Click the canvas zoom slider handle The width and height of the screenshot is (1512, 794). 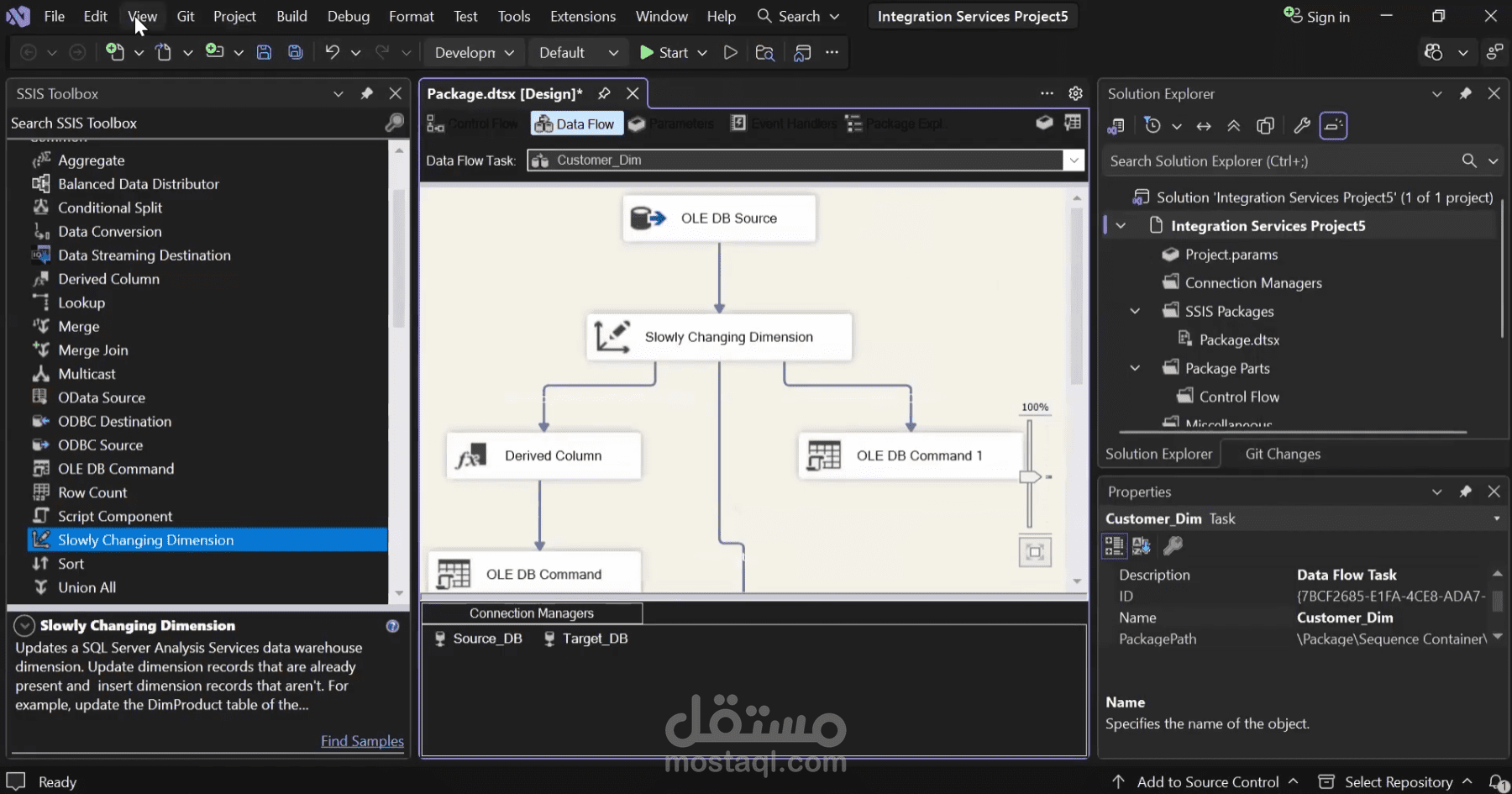[x=1030, y=477]
